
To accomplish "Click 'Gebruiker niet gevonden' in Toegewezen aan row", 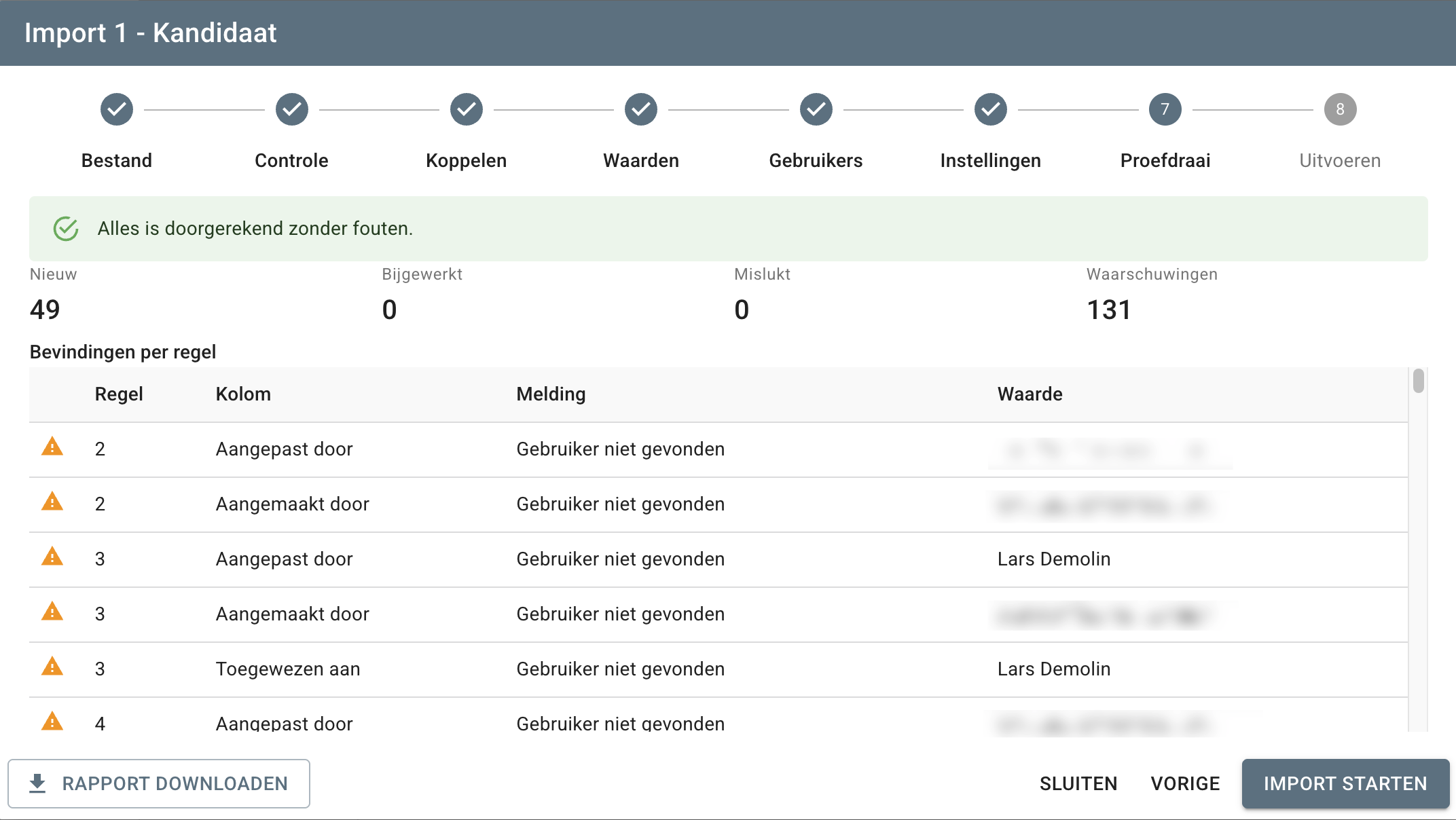I will click(621, 669).
